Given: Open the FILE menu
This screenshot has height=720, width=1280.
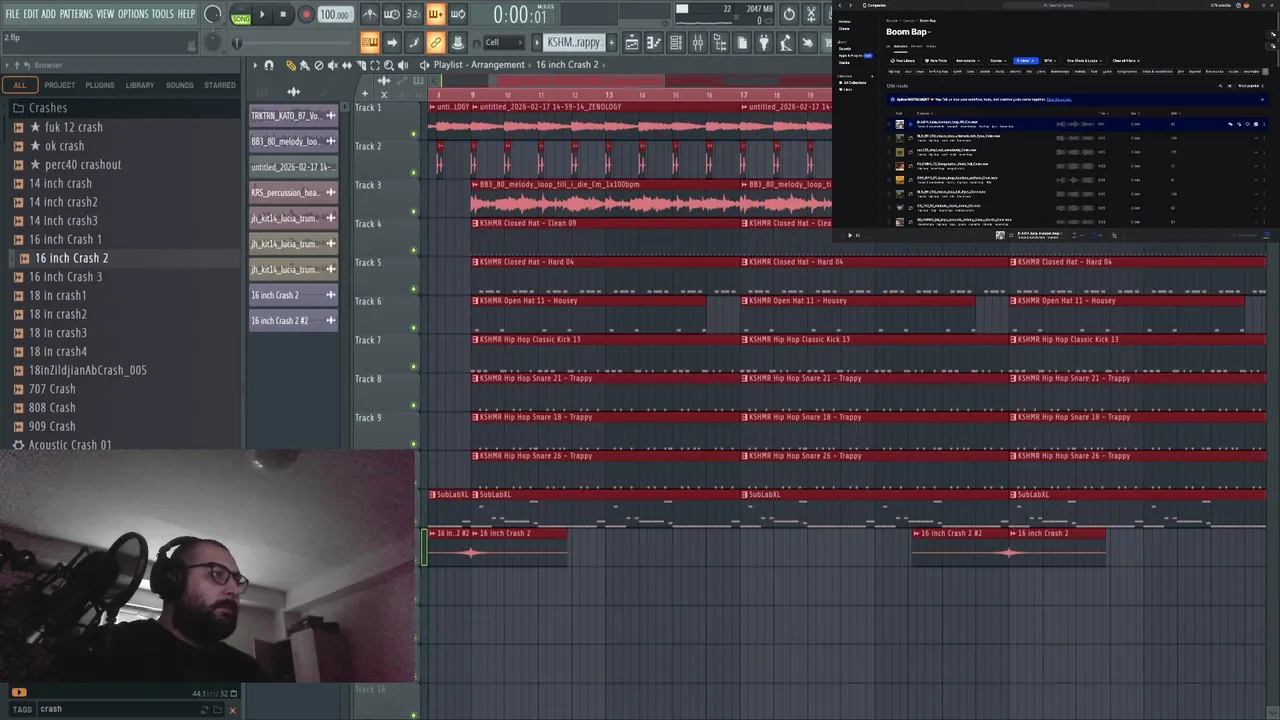Looking at the screenshot, I should pyautogui.click(x=12, y=14).
